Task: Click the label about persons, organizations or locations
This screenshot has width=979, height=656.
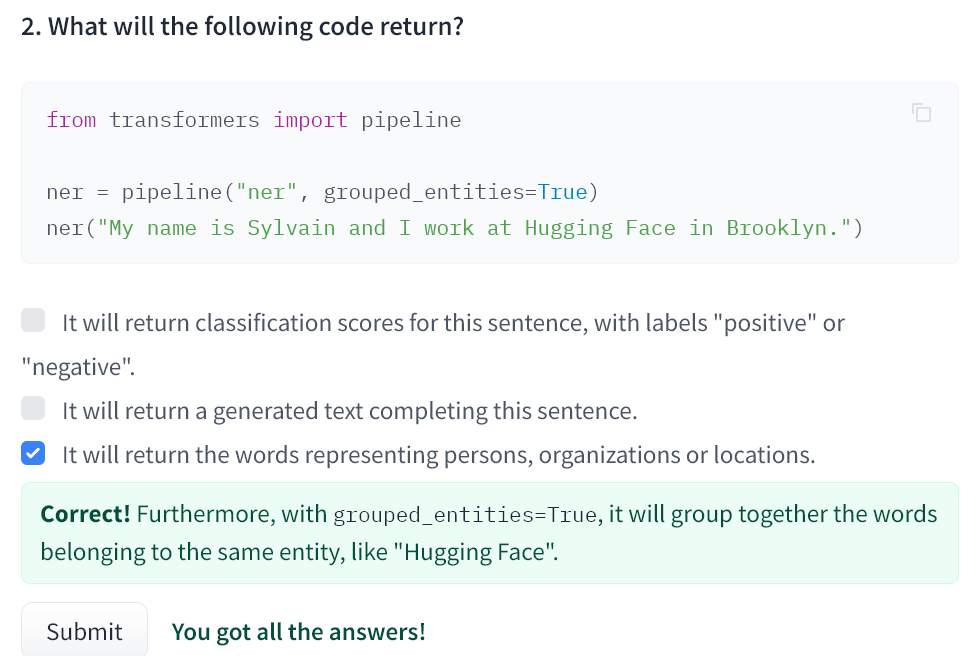Action: [438, 455]
